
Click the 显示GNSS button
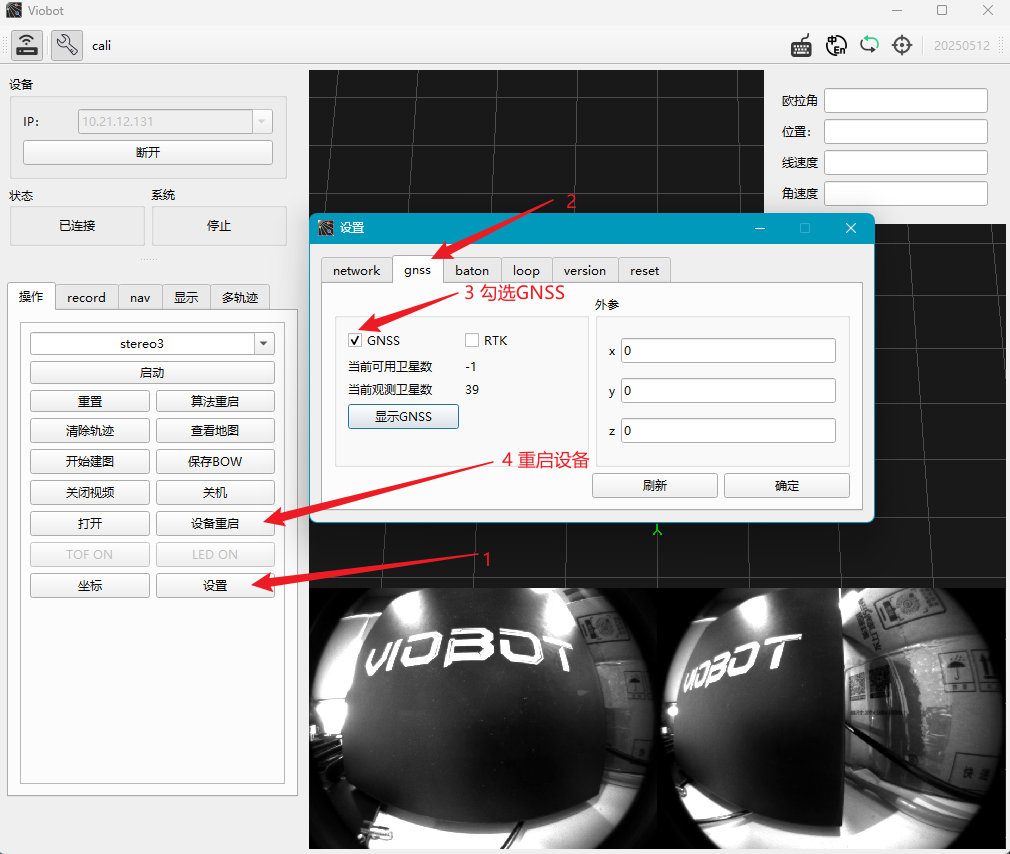(x=403, y=416)
